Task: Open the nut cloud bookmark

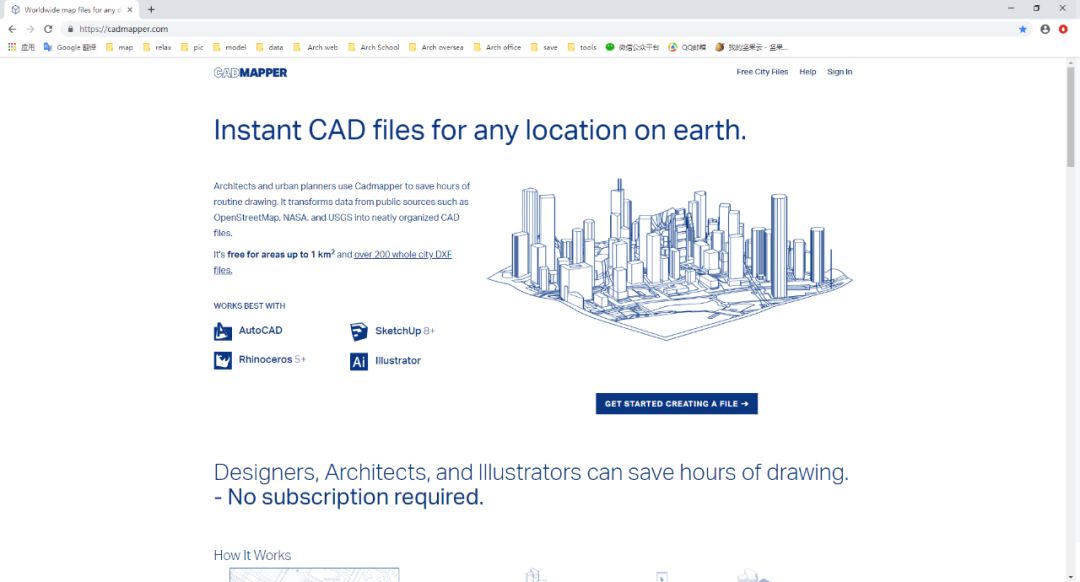Action: tap(751, 48)
